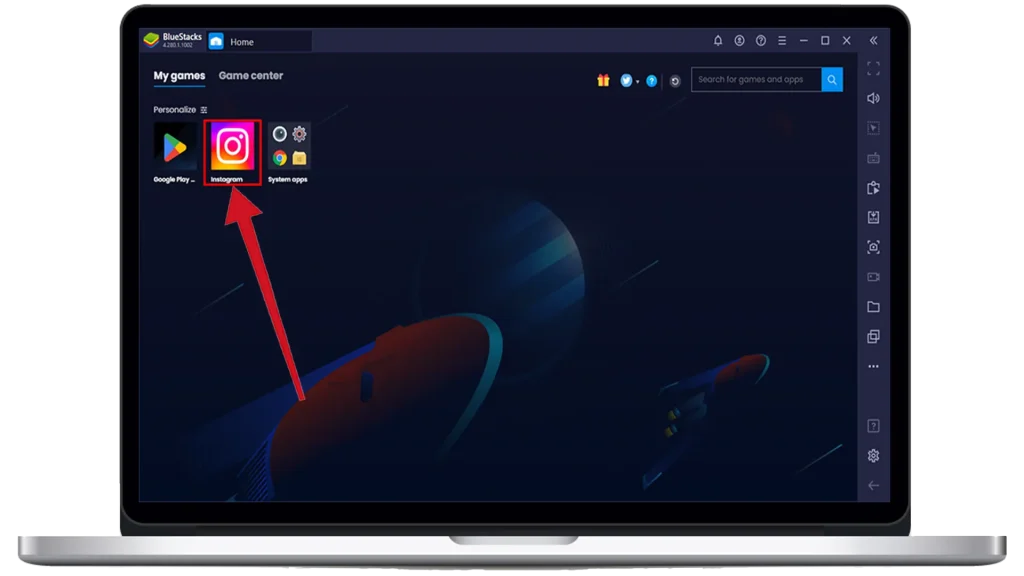
Task: Collapse the sidebar with double chevron
Action: 873,40
